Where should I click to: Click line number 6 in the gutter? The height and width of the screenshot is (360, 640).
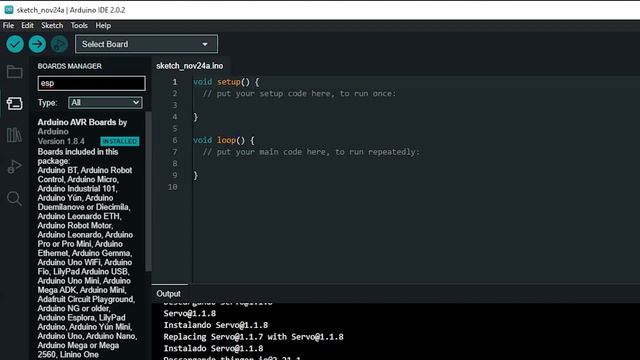click(175, 140)
